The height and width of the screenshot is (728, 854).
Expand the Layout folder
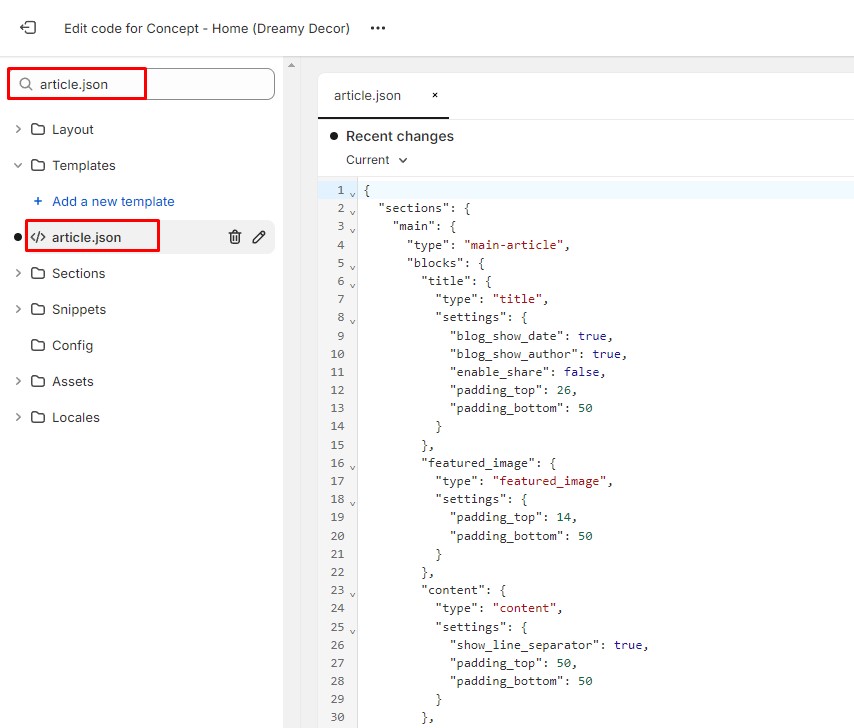(x=18, y=129)
